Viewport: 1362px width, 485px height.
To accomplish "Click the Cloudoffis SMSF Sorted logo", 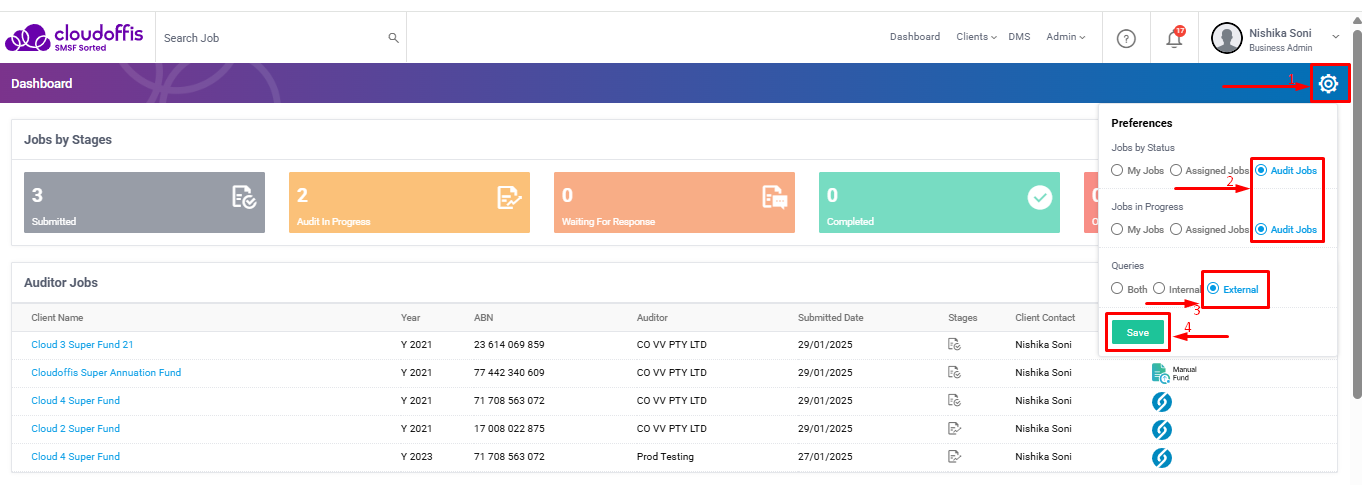I will (x=74, y=38).
